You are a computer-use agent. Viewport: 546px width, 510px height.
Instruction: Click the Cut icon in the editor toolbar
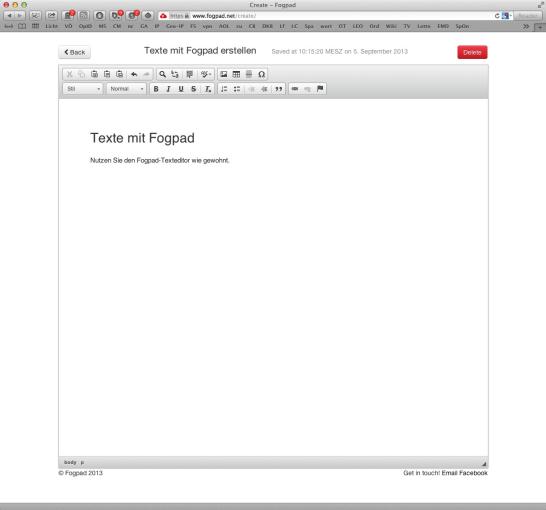69,74
